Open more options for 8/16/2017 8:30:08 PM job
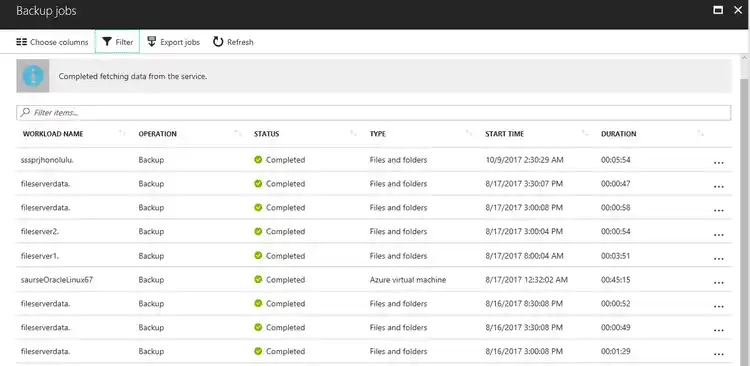This screenshot has height=366, width=750. (718, 307)
